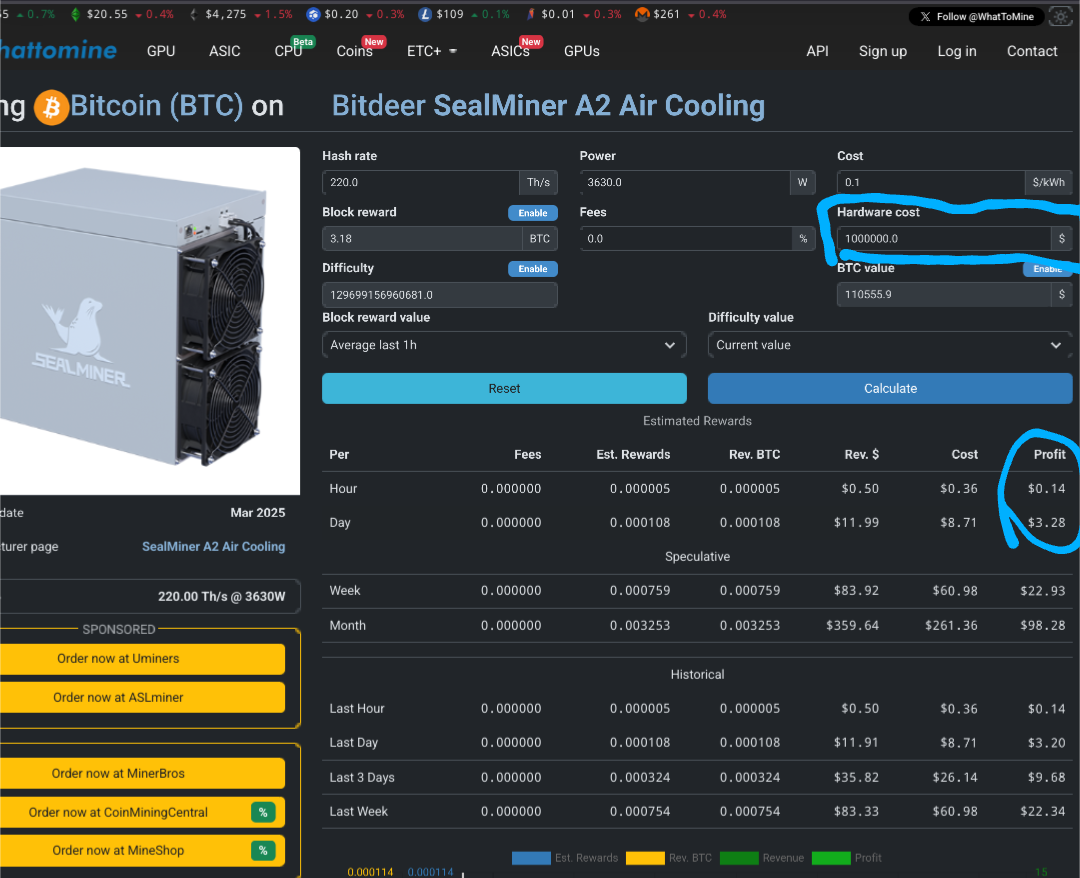Image resolution: width=1080 pixels, height=878 pixels.
Task: Expand the ETC+ menu
Action: pos(432,51)
